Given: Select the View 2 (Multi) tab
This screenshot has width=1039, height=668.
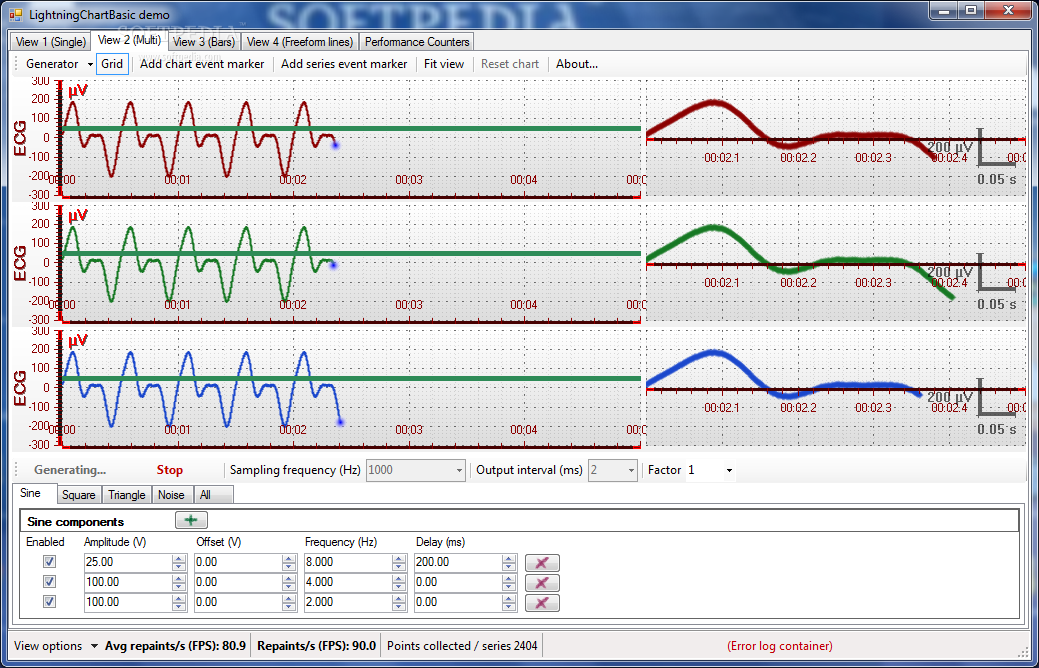Looking at the screenshot, I should tap(129, 40).
